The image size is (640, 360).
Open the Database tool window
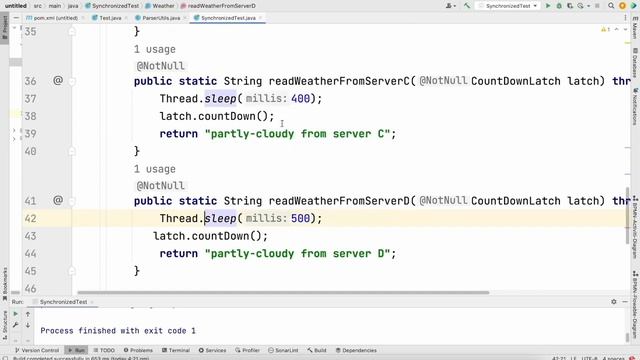coord(635,63)
